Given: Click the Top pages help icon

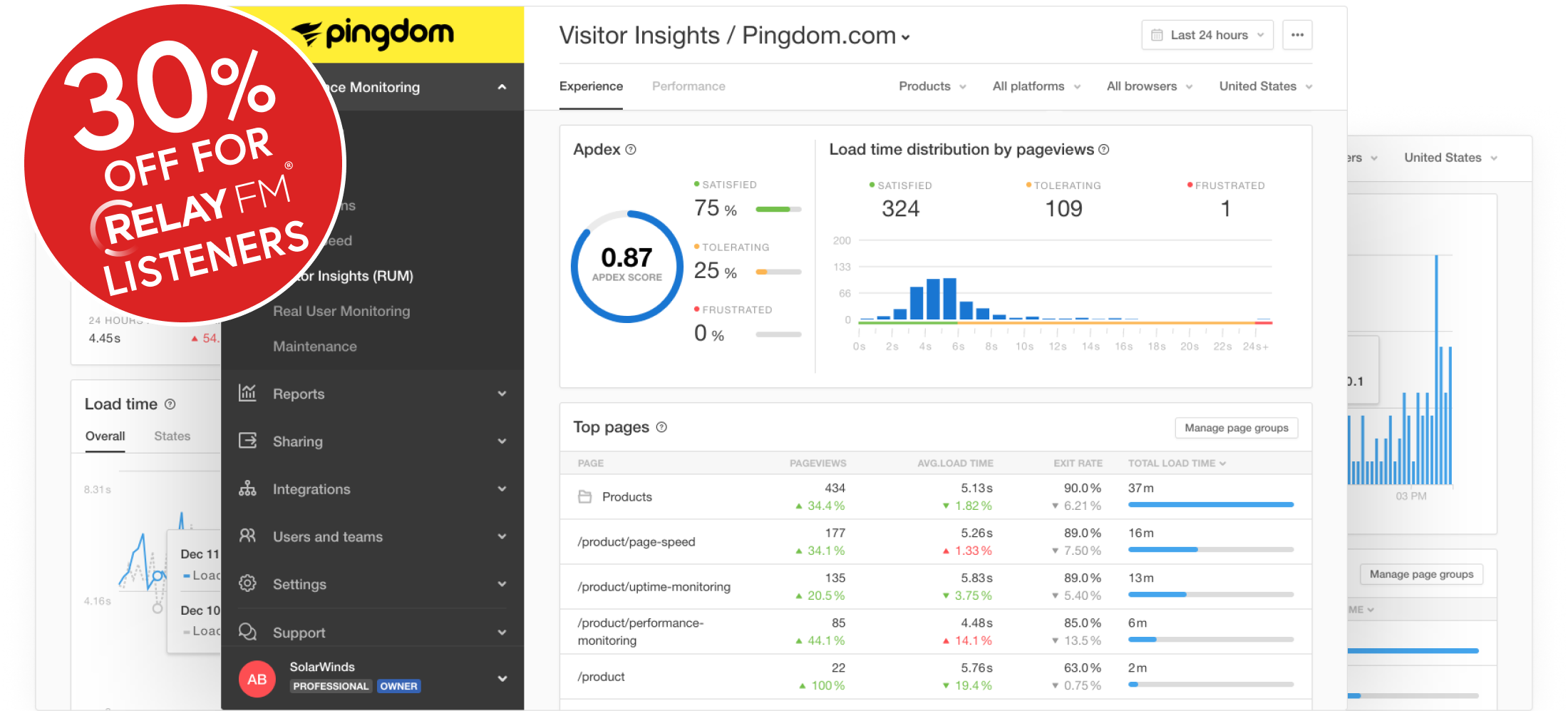Looking at the screenshot, I should 661,427.
